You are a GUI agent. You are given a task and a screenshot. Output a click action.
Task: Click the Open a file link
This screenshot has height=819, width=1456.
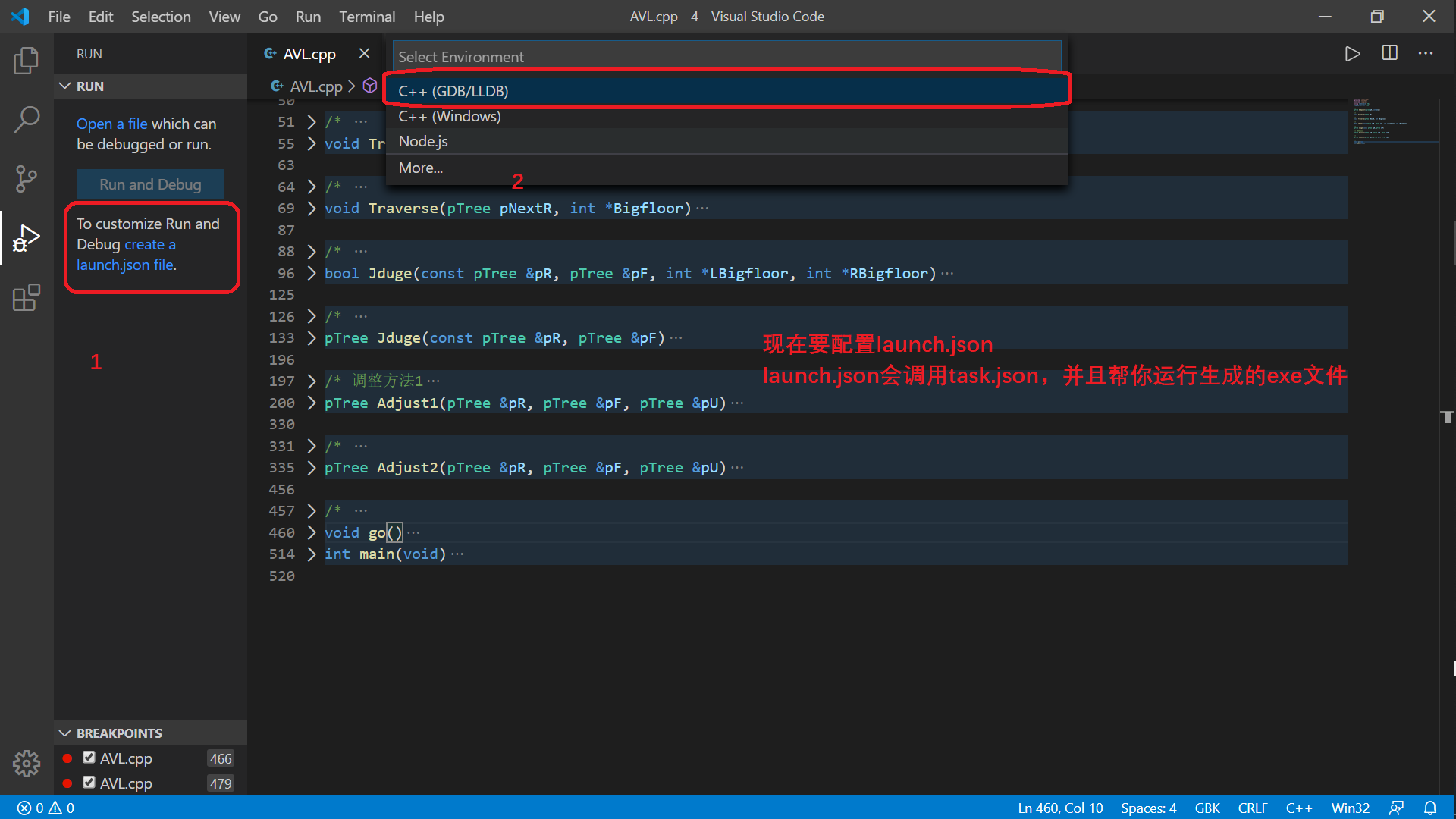(x=112, y=124)
